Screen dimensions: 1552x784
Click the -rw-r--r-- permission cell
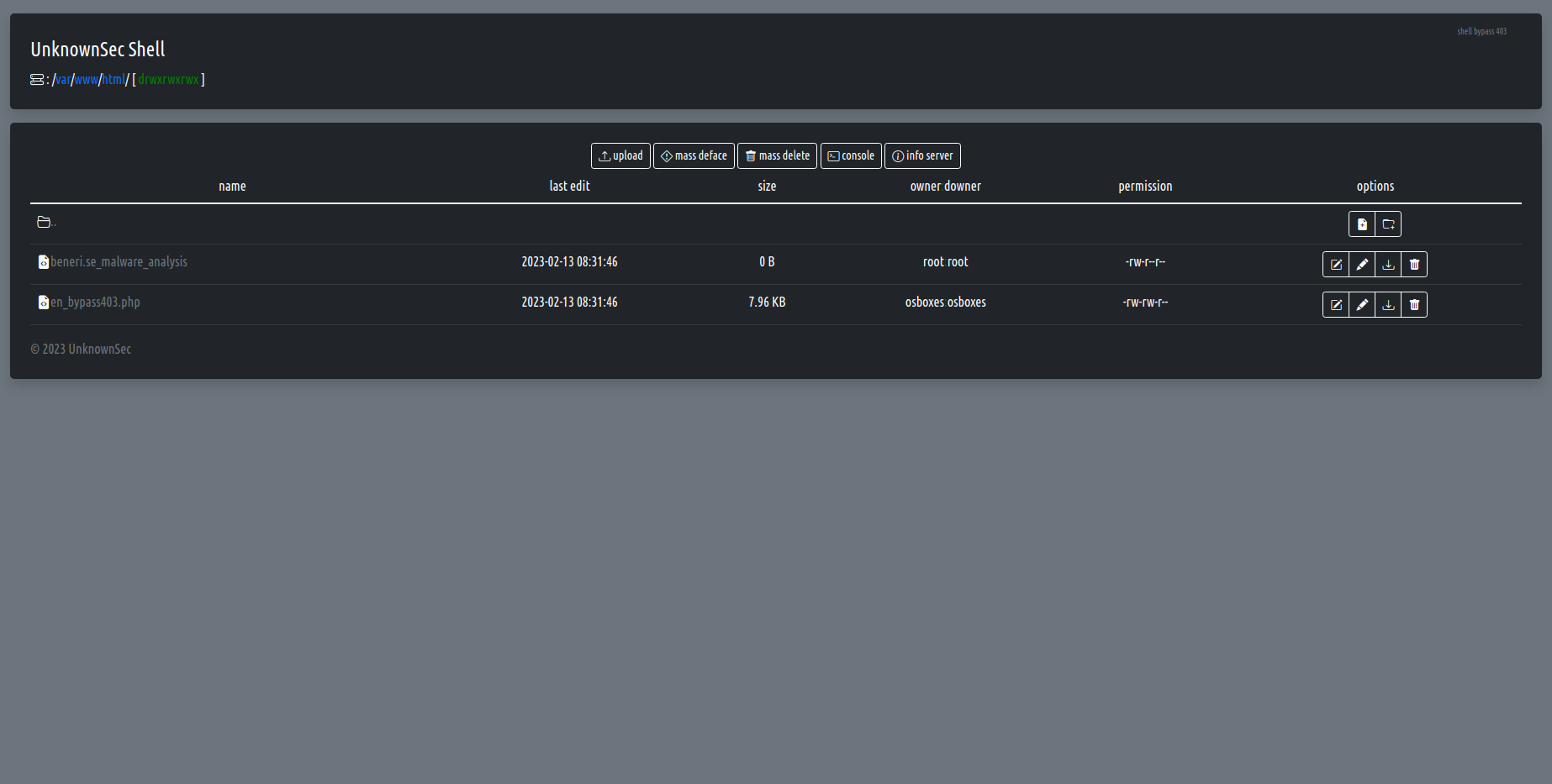pyautogui.click(x=1145, y=262)
